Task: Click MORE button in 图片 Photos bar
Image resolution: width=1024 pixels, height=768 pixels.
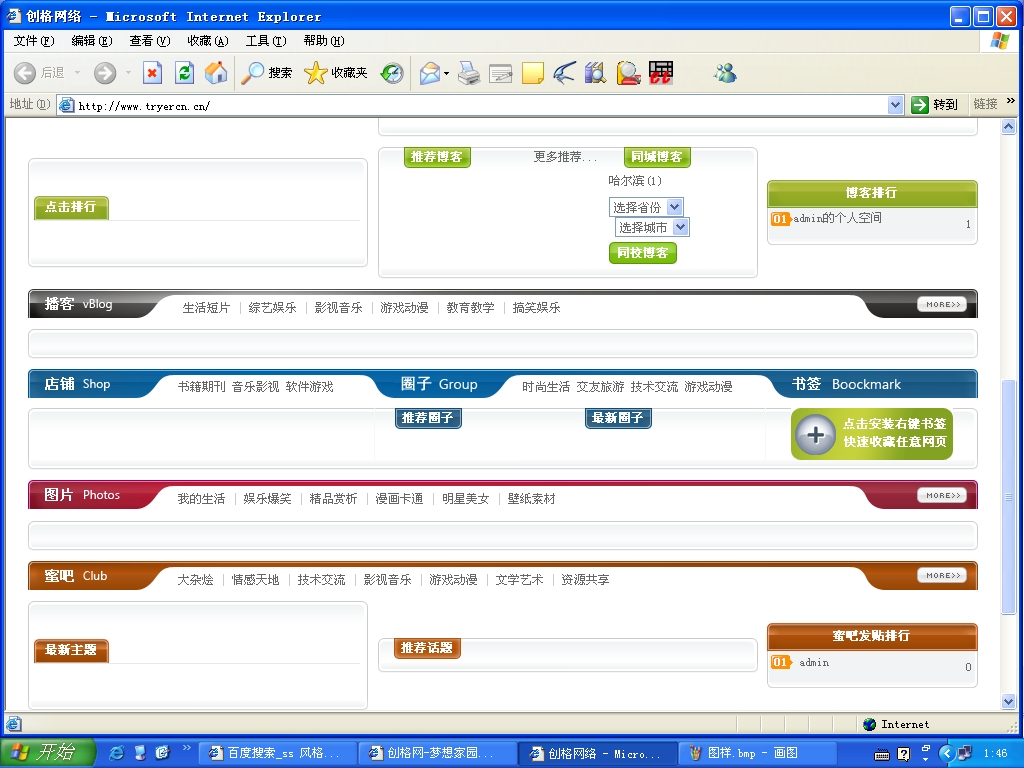Action: [x=942, y=496]
